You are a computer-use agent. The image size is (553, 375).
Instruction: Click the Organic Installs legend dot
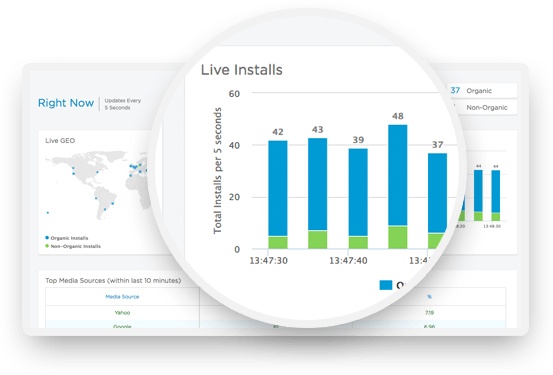pos(47,238)
